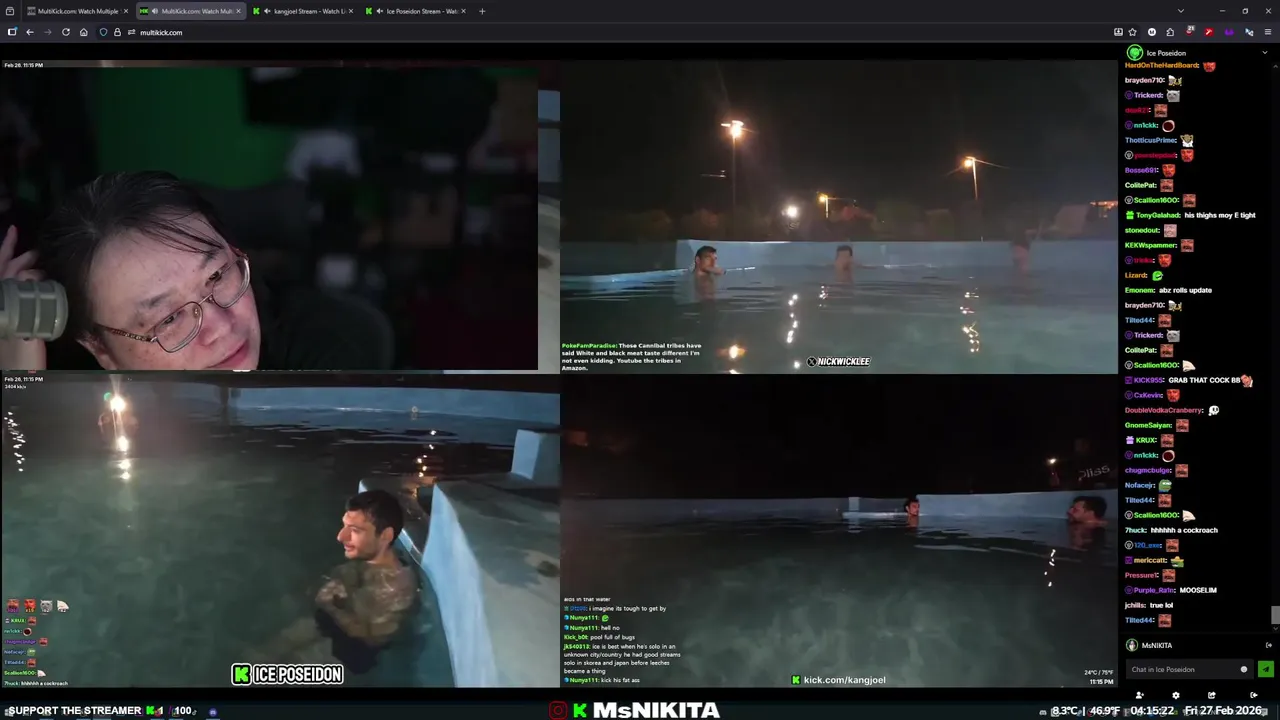Click username TonyGalahad in chat
This screenshot has height=720, width=1280.
(x=1158, y=215)
